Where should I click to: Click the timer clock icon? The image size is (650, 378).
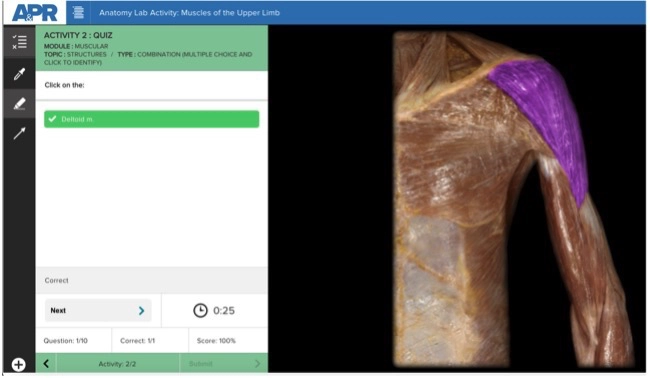pos(200,310)
